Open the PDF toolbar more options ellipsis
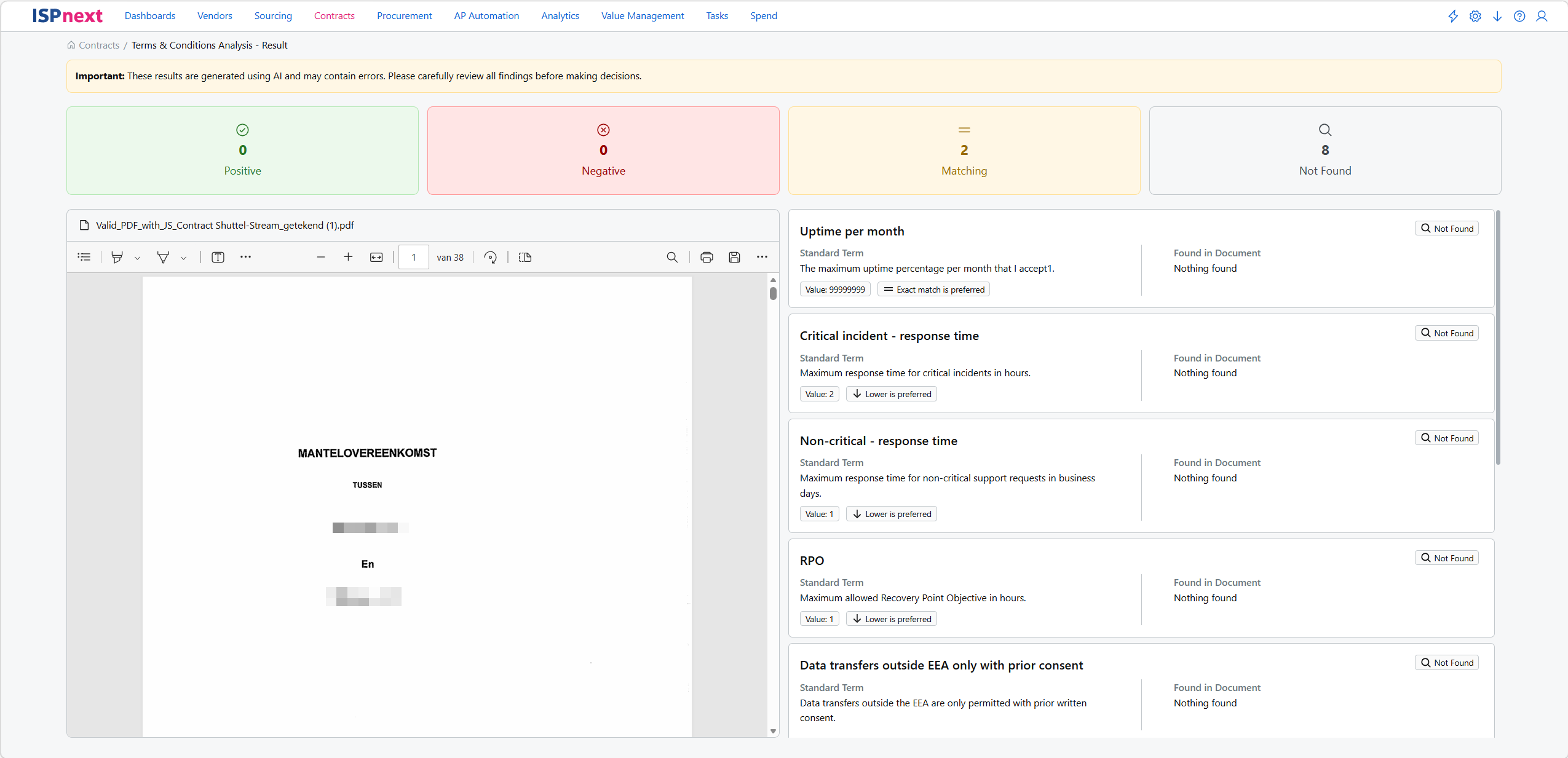 pyautogui.click(x=762, y=257)
